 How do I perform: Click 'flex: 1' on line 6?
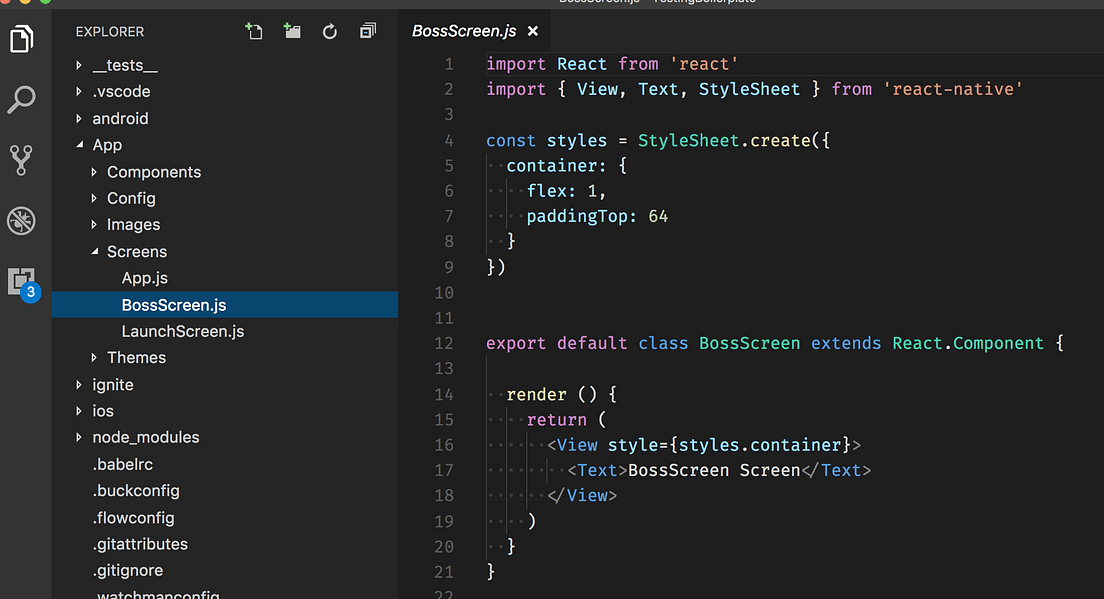562,191
